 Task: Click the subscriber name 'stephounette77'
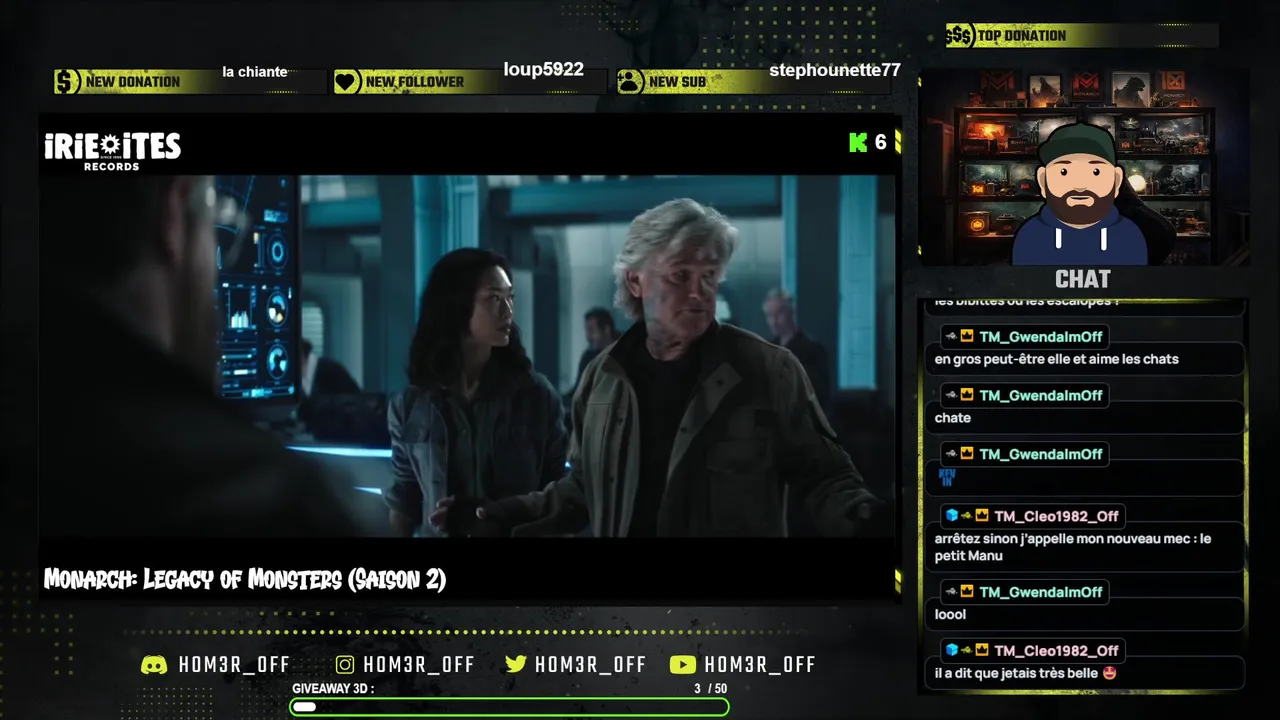tap(835, 70)
